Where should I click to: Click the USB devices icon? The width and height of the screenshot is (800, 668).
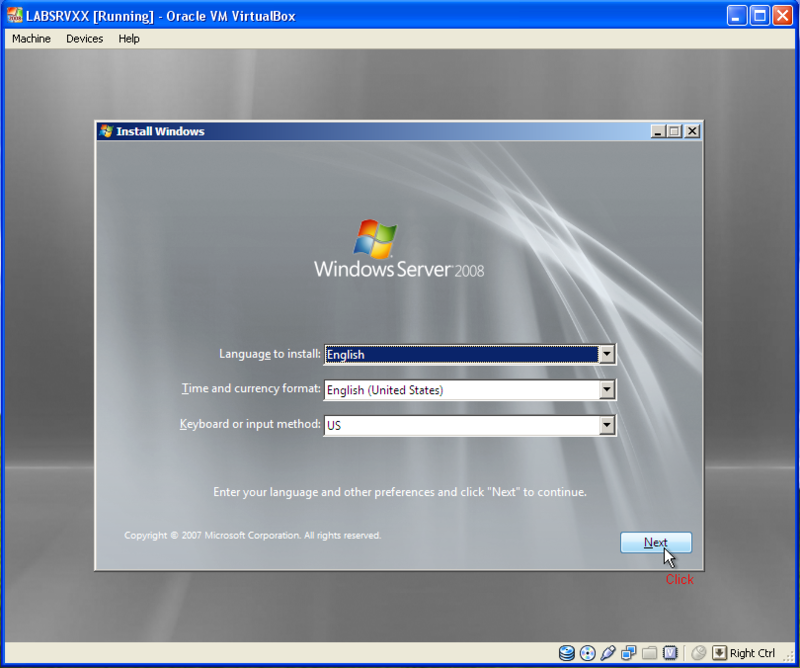(x=608, y=653)
